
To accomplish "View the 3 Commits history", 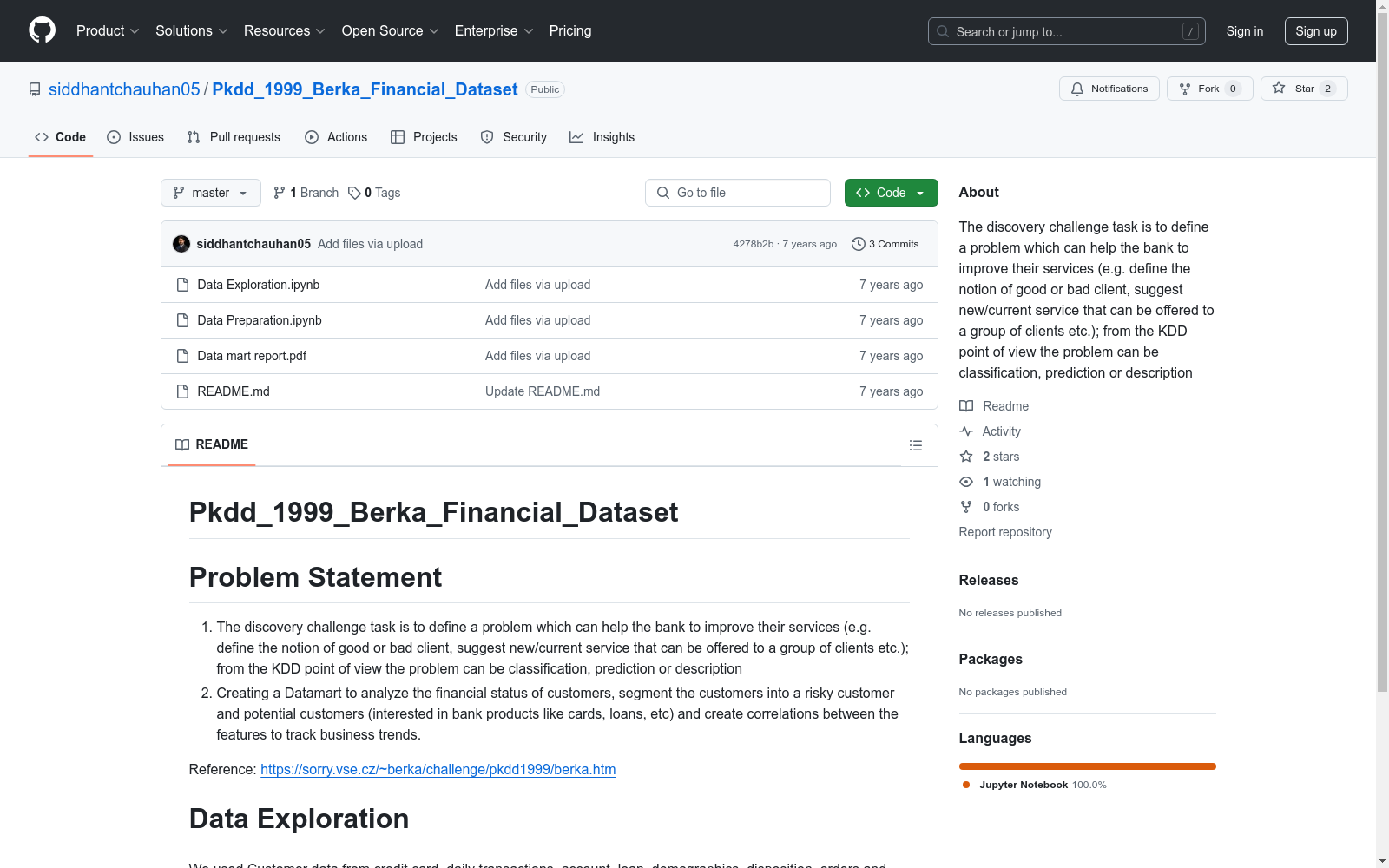I will pyautogui.click(x=885, y=244).
